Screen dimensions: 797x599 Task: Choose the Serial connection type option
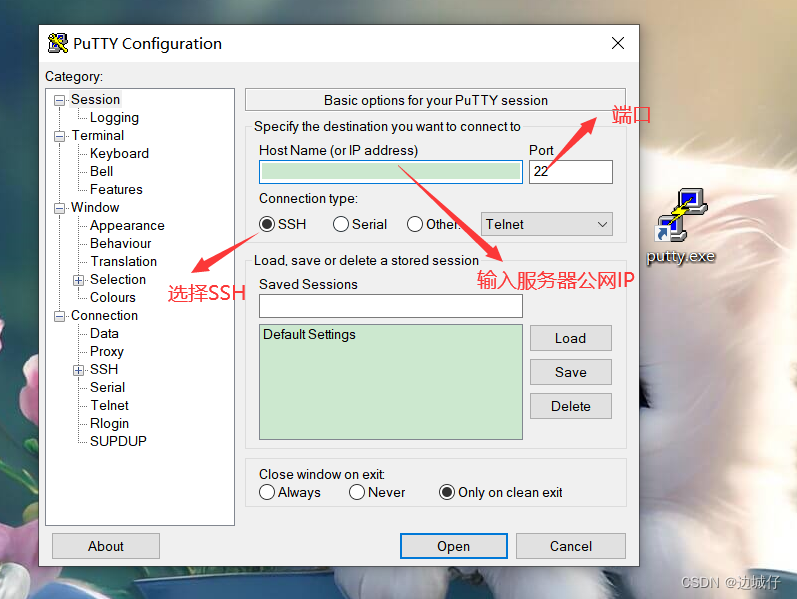(341, 224)
